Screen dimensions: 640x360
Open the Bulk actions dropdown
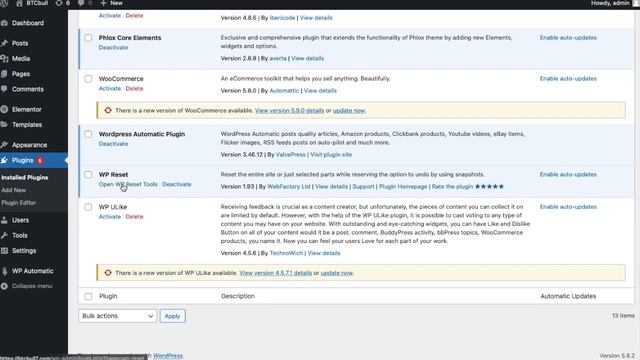[118, 316]
